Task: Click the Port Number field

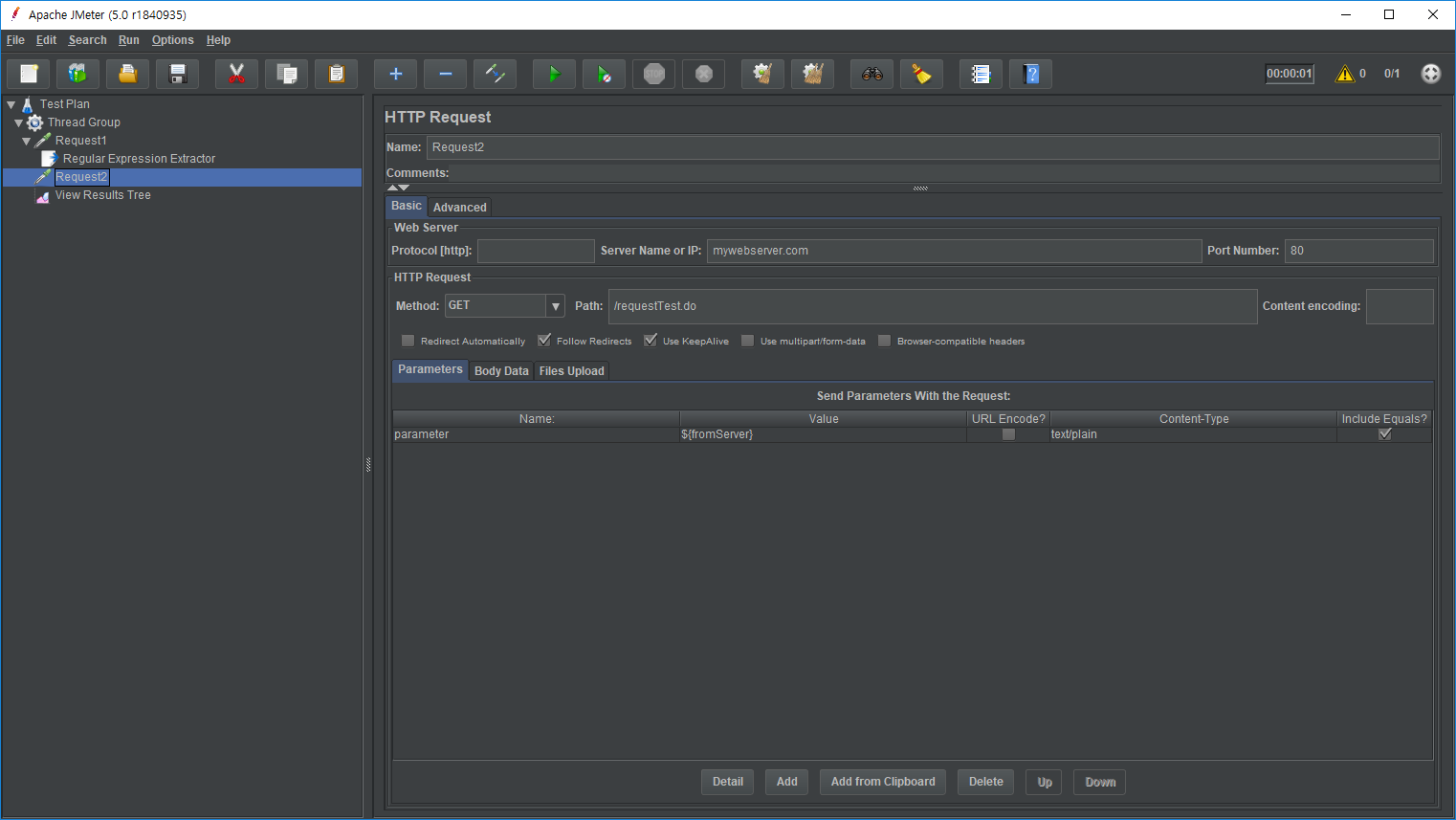Action: tap(1359, 251)
